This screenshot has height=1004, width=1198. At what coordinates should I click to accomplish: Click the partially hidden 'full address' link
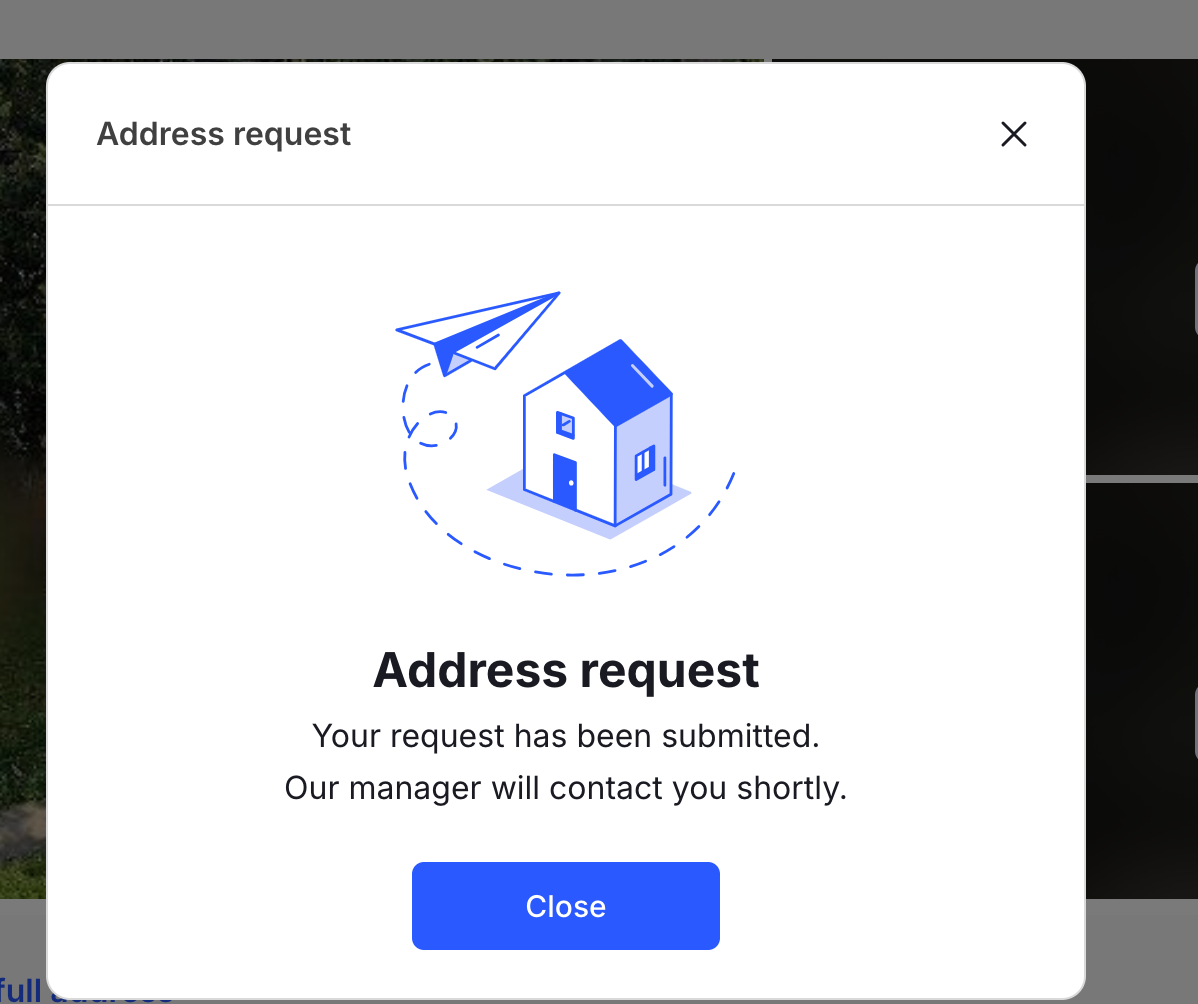[23, 990]
